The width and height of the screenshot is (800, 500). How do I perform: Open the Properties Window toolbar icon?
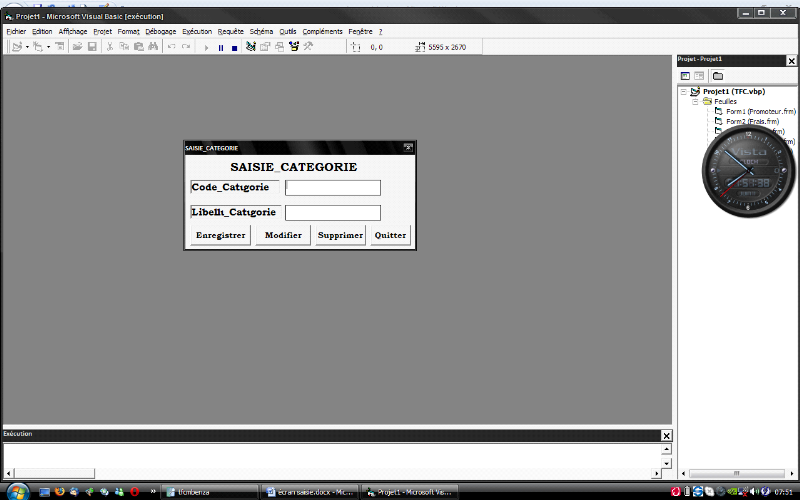tap(265, 47)
